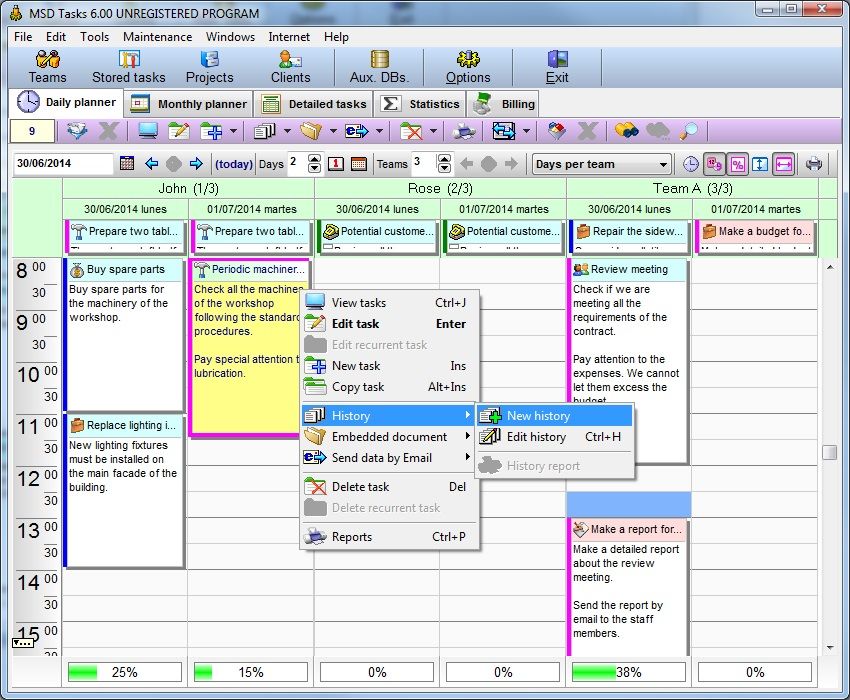Increase the Days value with up arrow
The width and height of the screenshot is (850, 700).
(314, 159)
